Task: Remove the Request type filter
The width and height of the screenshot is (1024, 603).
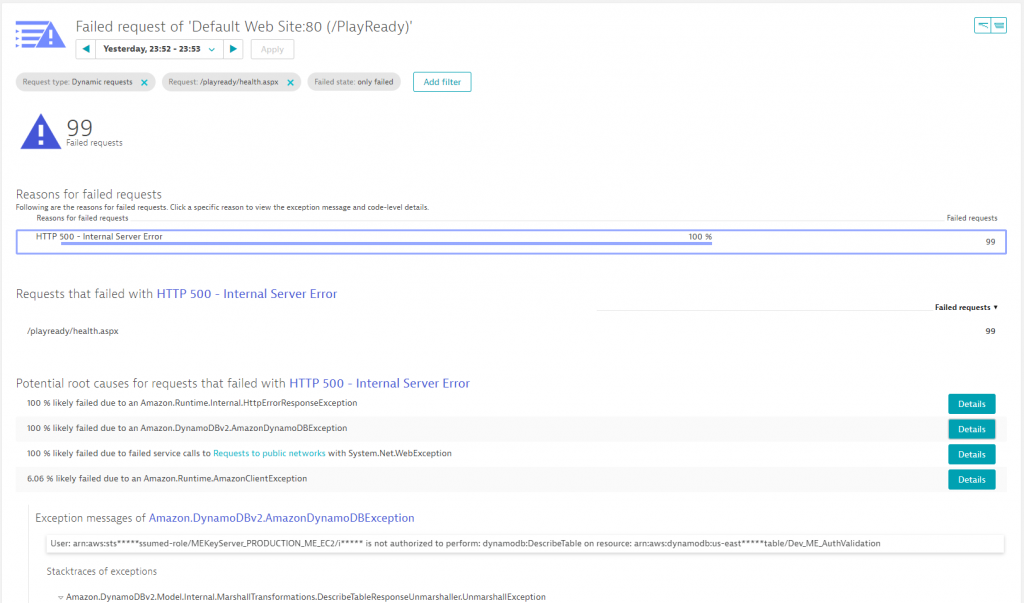Action: coord(144,82)
